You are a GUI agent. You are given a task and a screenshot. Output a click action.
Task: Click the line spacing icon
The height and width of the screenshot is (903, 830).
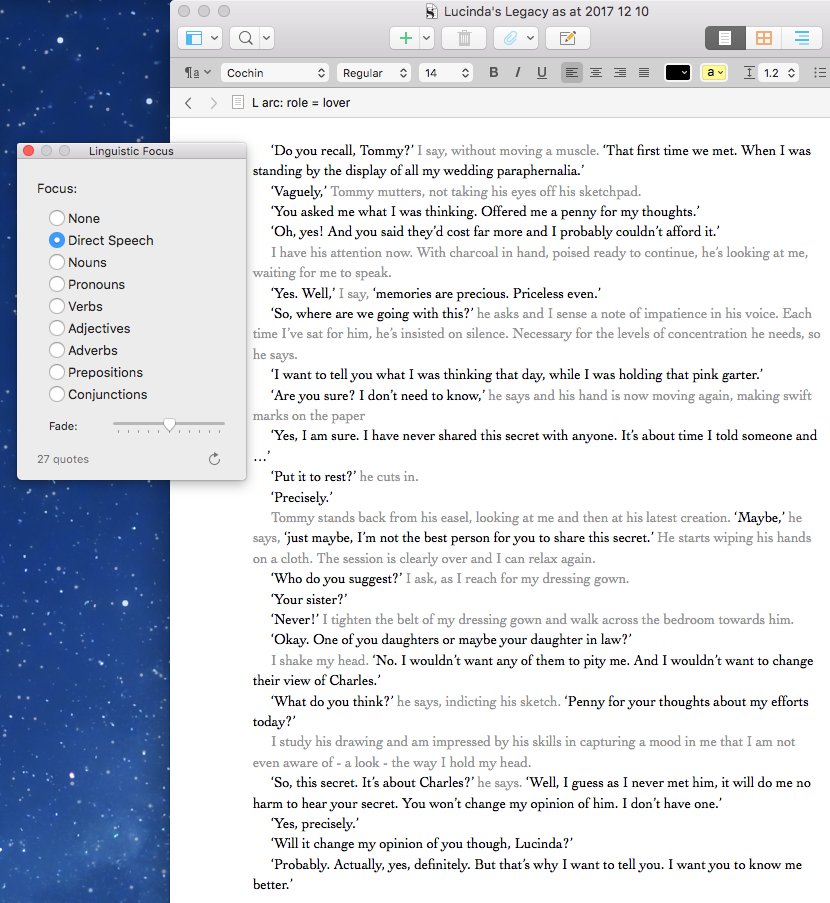[749, 73]
